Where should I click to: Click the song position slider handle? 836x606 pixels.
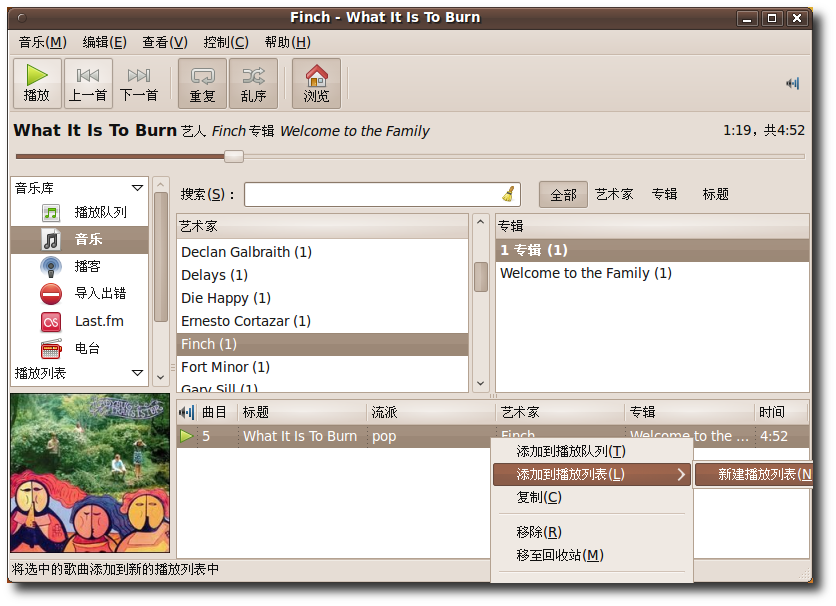(x=234, y=156)
